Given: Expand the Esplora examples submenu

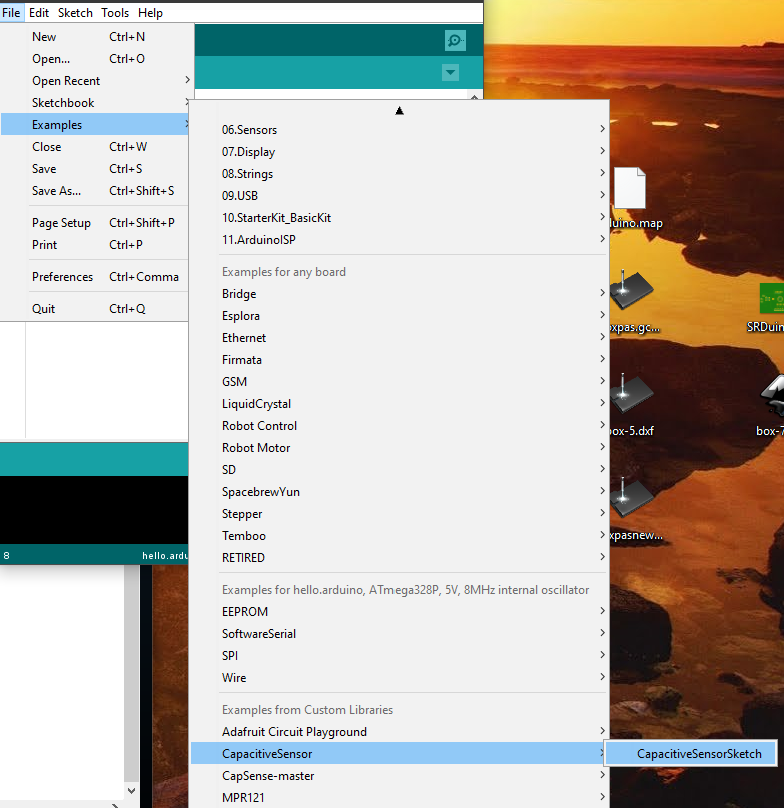Looking at the screenshot, I should click(x=399, y=316).
